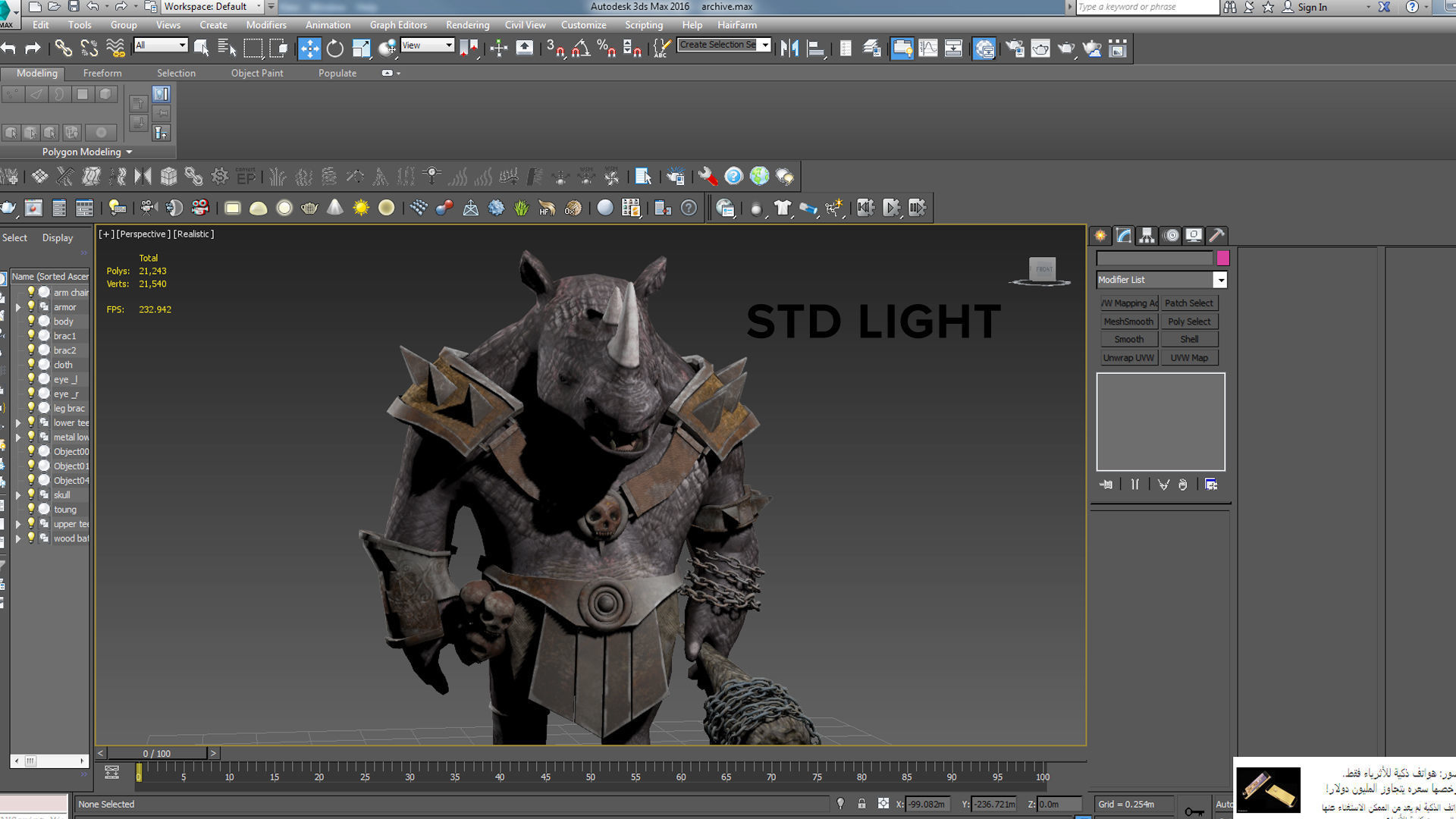Toggle visibility bulb for armor object
This screenshot has height=819, width=1456.
point(31,306)
